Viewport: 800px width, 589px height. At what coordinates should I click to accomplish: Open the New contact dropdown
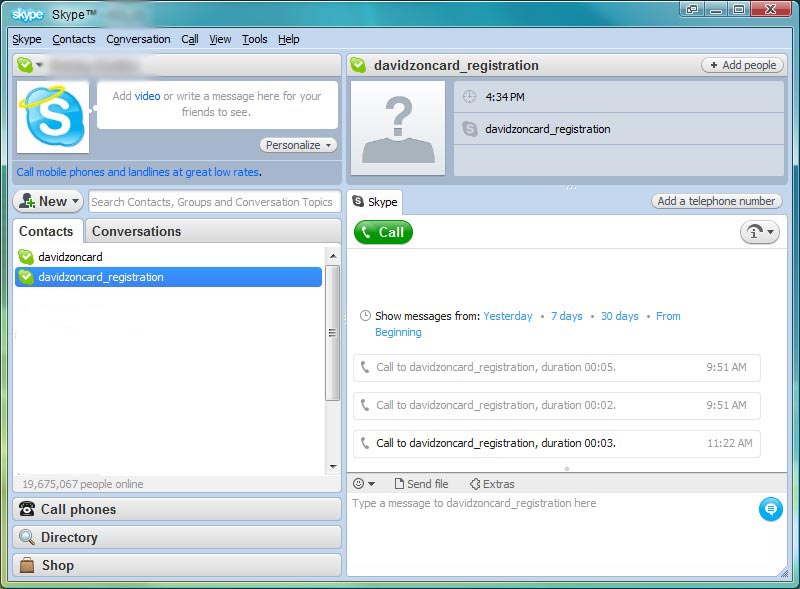point(48,201)
